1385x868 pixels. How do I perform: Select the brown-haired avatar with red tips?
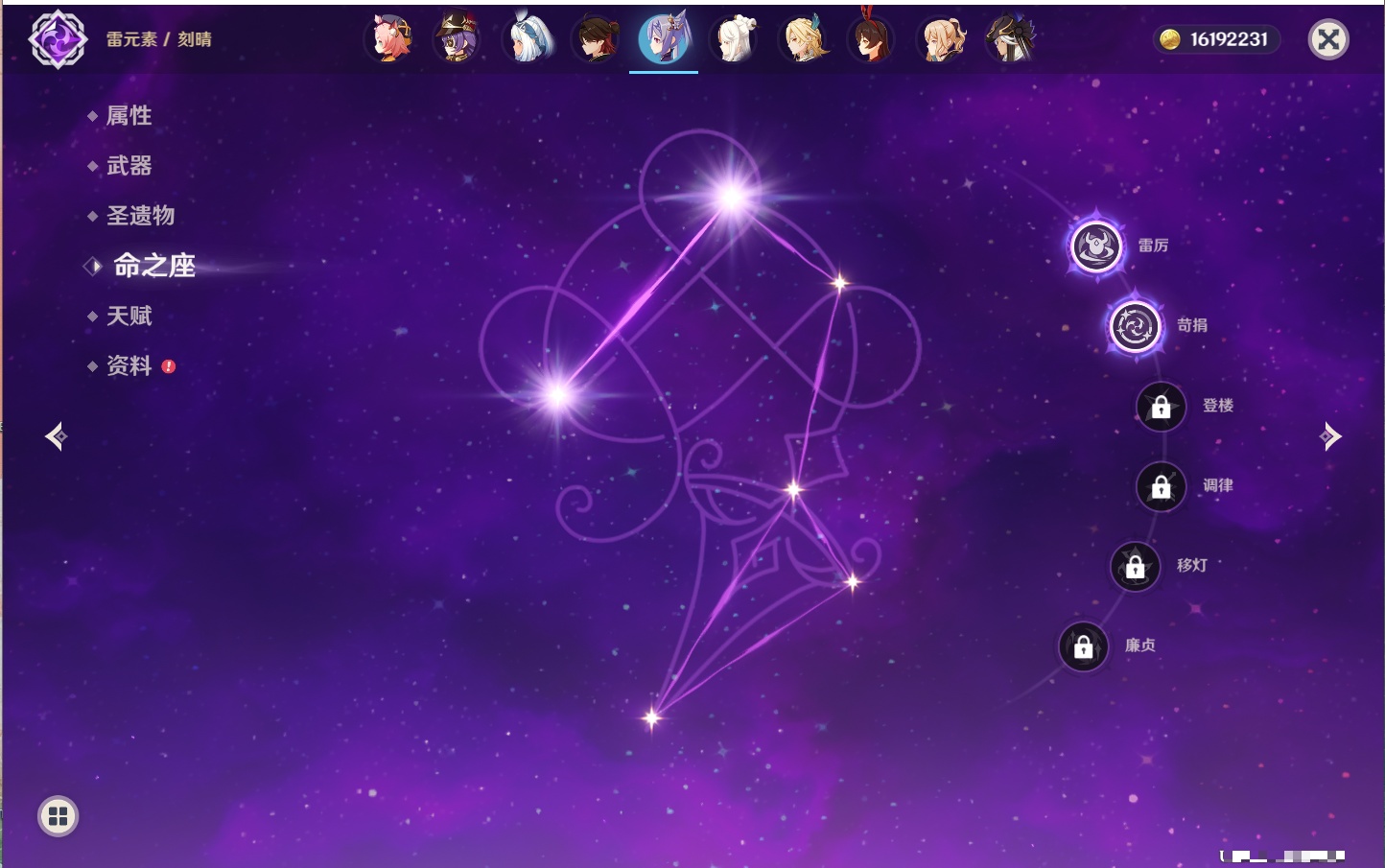tap(596, 39)
